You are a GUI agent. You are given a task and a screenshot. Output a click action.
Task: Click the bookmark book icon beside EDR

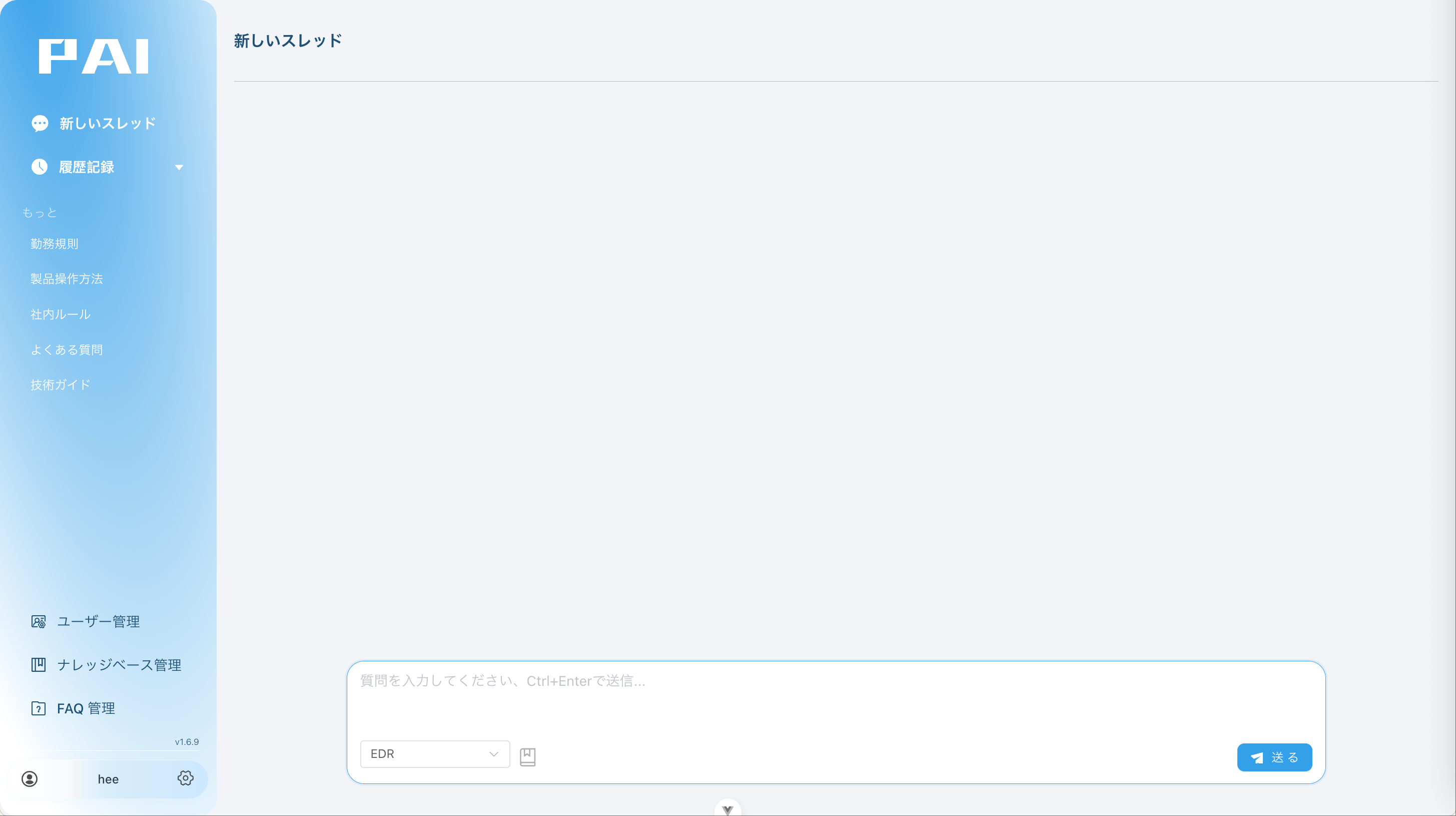pyautogui.click(x=527, y=756)
